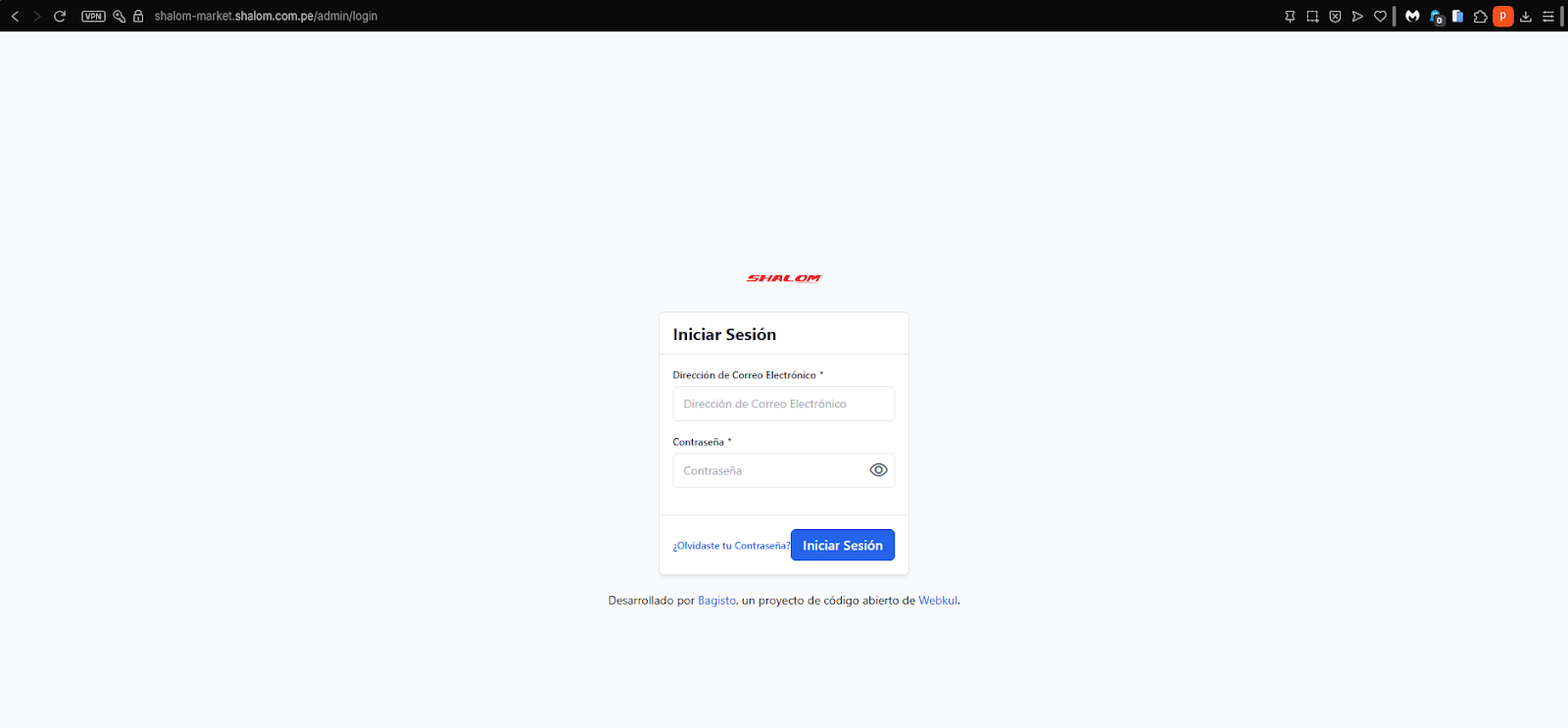The height and width of the screenshot is (728, 1568).
Task: Open the Ghostery extension with zero badge
Action: 1436,17
